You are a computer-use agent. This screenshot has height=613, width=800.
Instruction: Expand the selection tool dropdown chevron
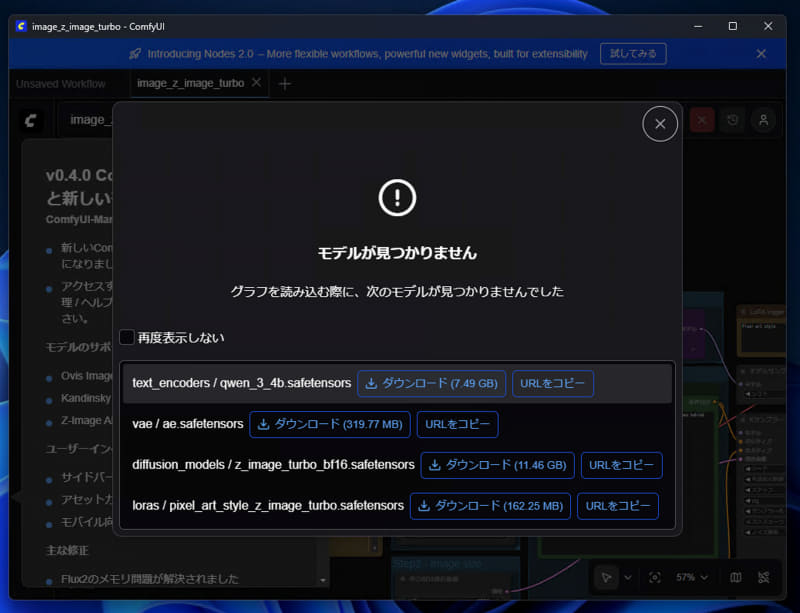pyautogui.click(x=627, y=577)
